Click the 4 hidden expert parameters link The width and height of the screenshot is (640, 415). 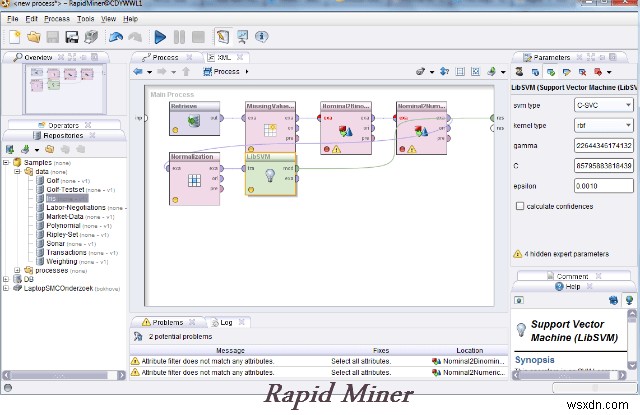pyautogui.click(x=568, y=254)
